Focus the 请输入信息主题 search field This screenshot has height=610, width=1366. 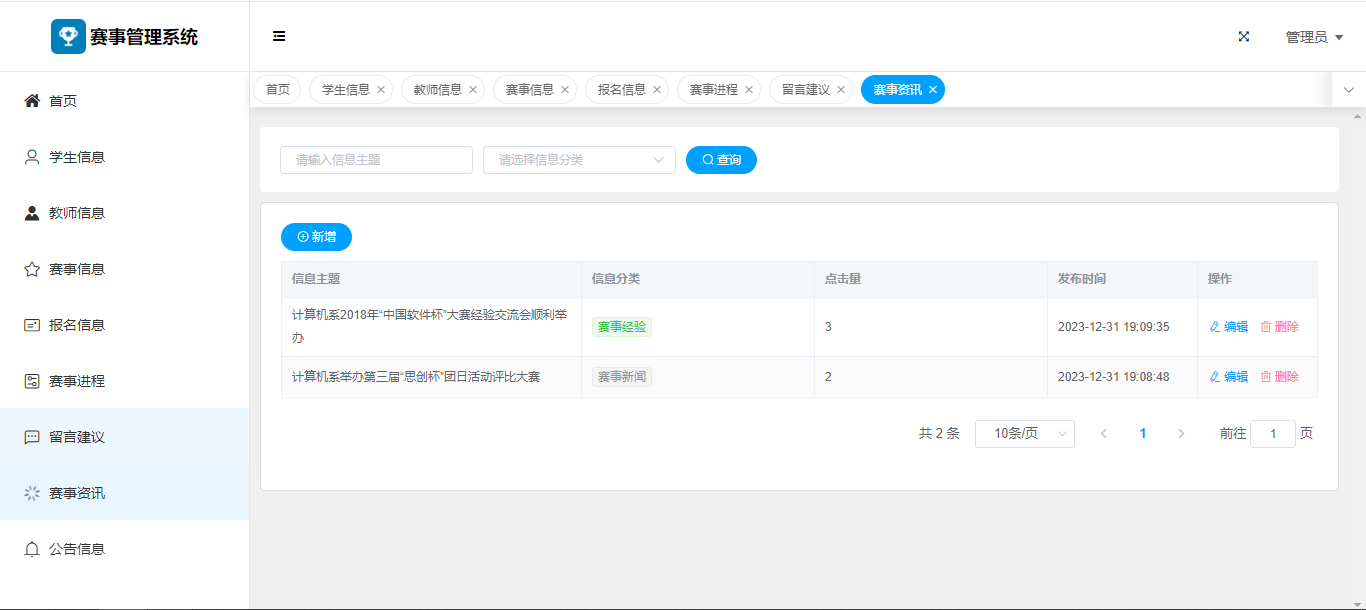(x=376, y=160)
